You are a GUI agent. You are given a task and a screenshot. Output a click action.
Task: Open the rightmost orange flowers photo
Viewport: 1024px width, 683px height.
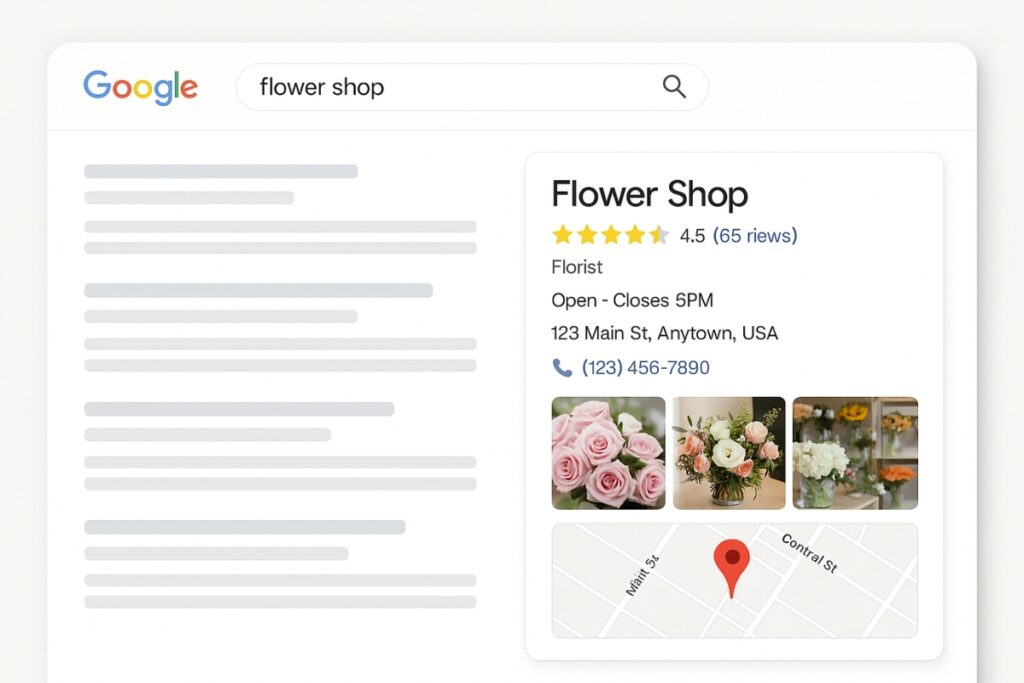coord(855,452)
